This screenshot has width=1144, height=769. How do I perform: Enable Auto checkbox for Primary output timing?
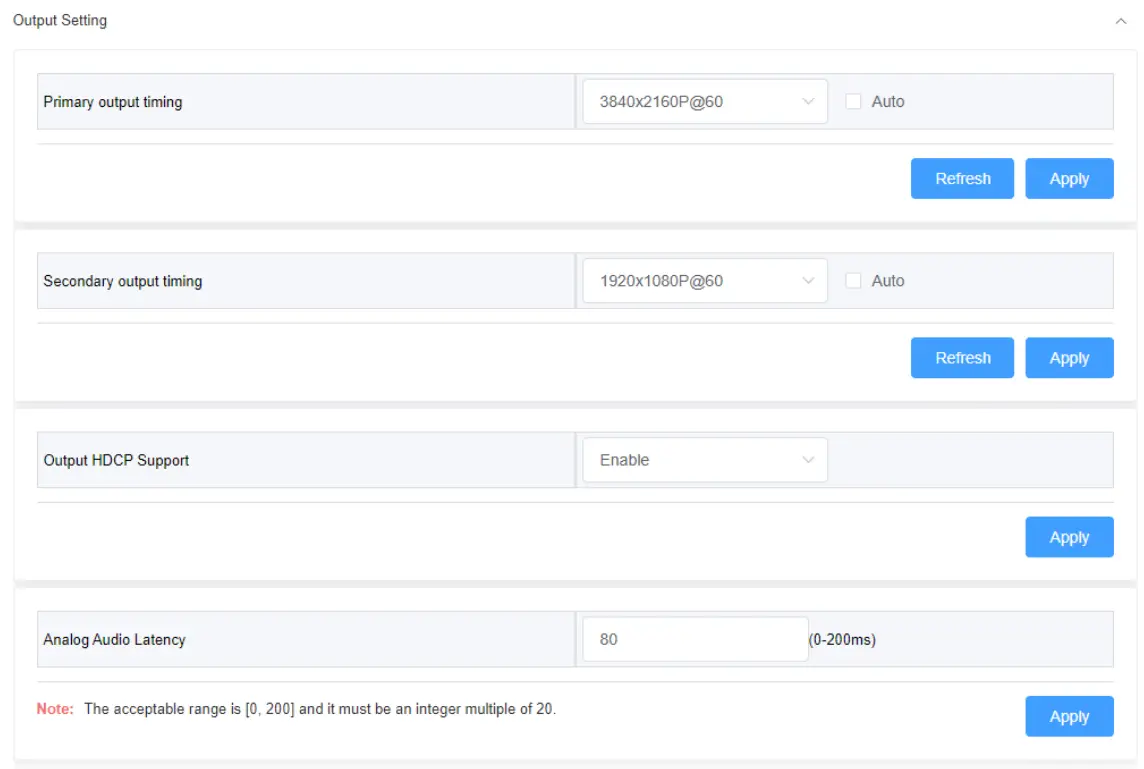point(854,102)
